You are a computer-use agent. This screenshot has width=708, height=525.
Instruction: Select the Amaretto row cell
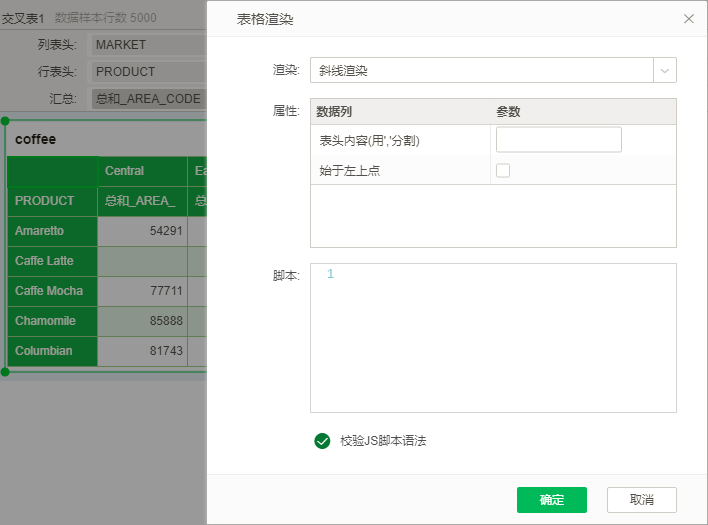coord(40,231)
